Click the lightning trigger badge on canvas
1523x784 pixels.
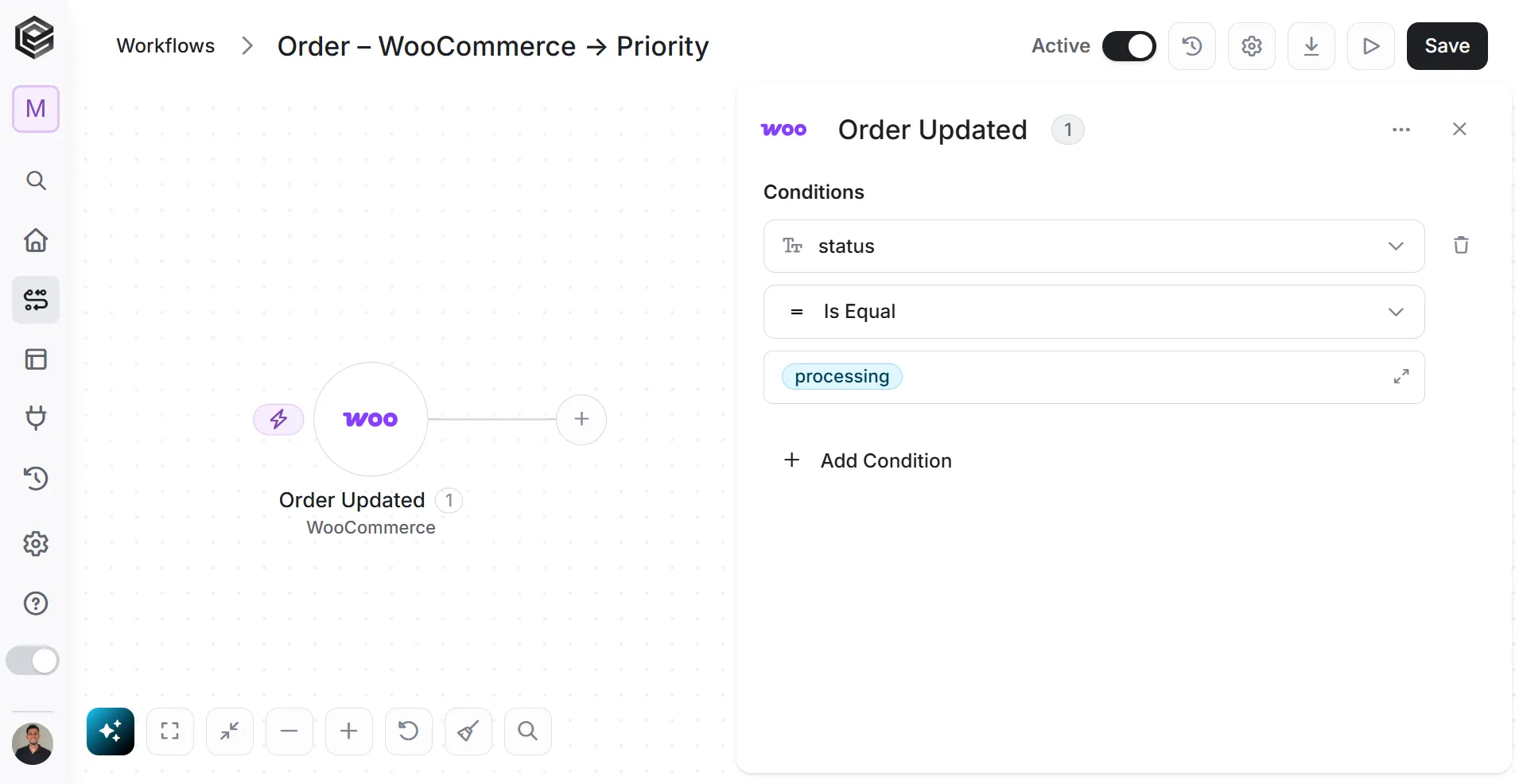278,419
